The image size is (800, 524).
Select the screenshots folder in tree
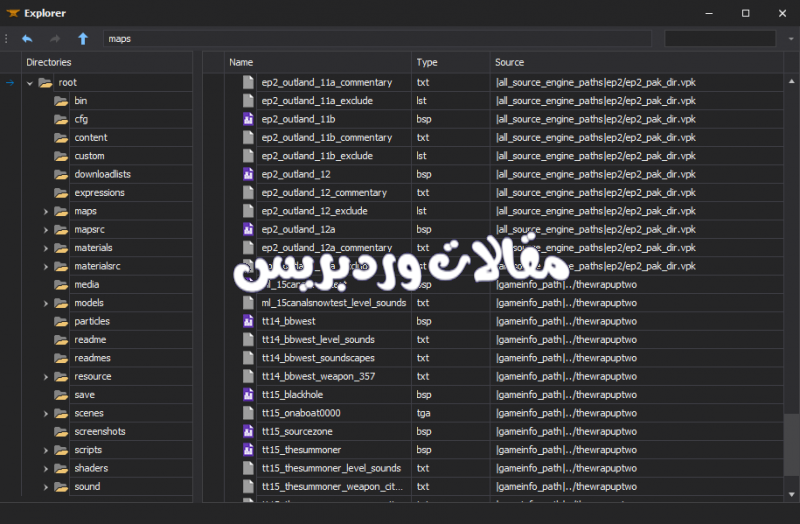[x=100, y=432]
